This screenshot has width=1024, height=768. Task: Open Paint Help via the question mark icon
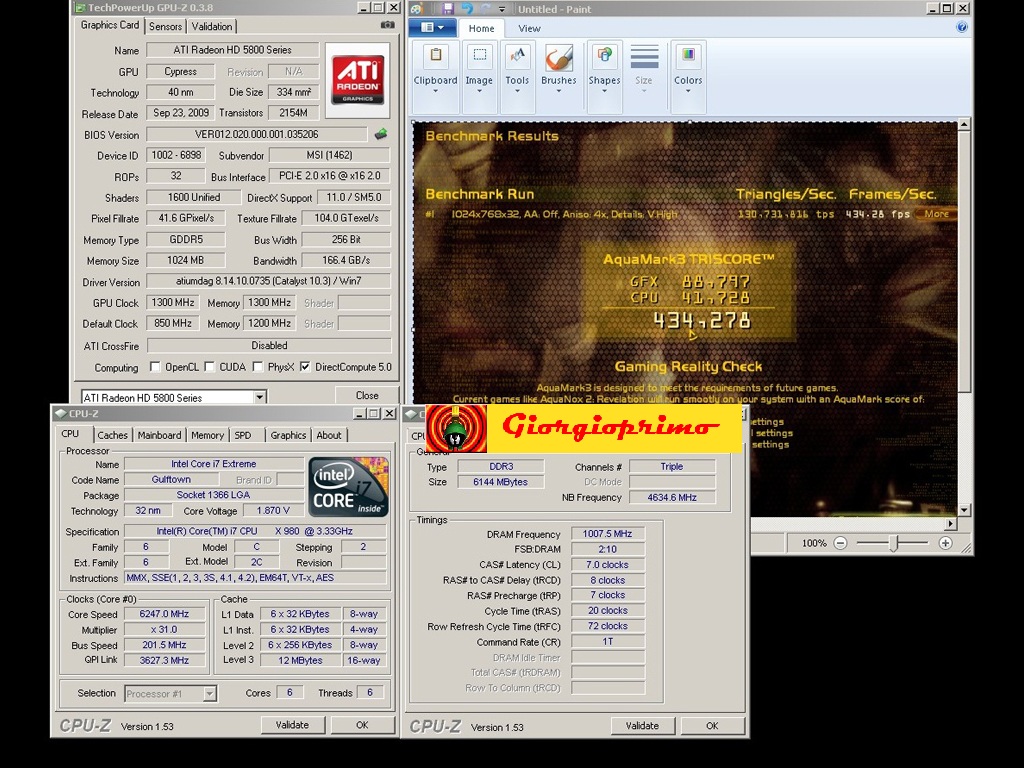click(x=961, y=27)
